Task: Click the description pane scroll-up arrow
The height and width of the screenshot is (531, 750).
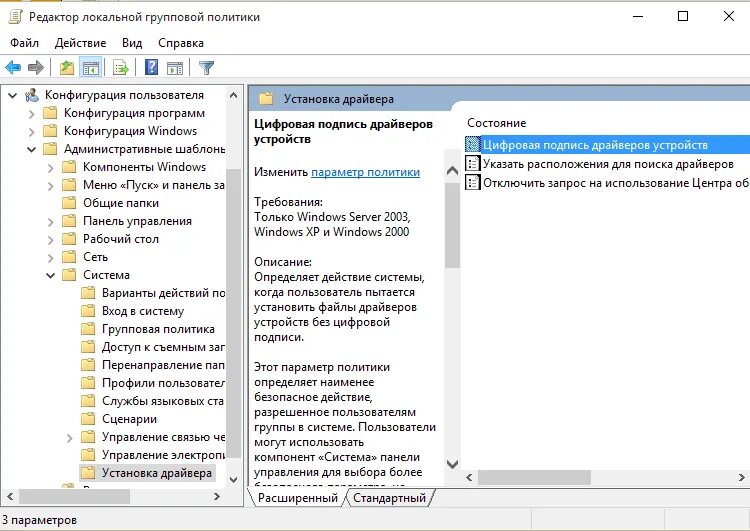Action: pyautogui.click(x=452, y=170)
